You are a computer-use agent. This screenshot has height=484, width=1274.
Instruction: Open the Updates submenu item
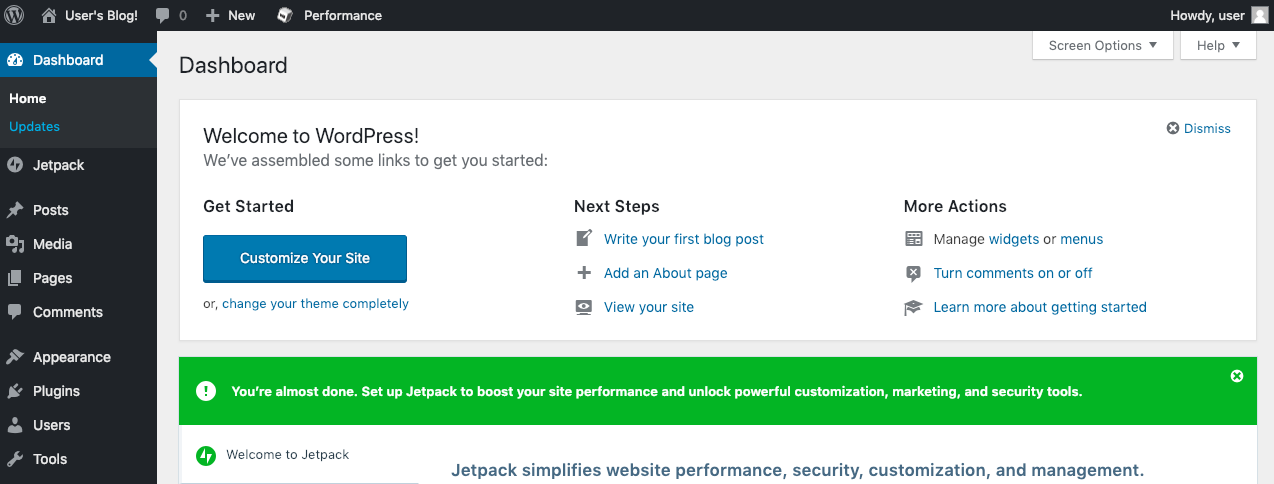[x=34, y=126]
